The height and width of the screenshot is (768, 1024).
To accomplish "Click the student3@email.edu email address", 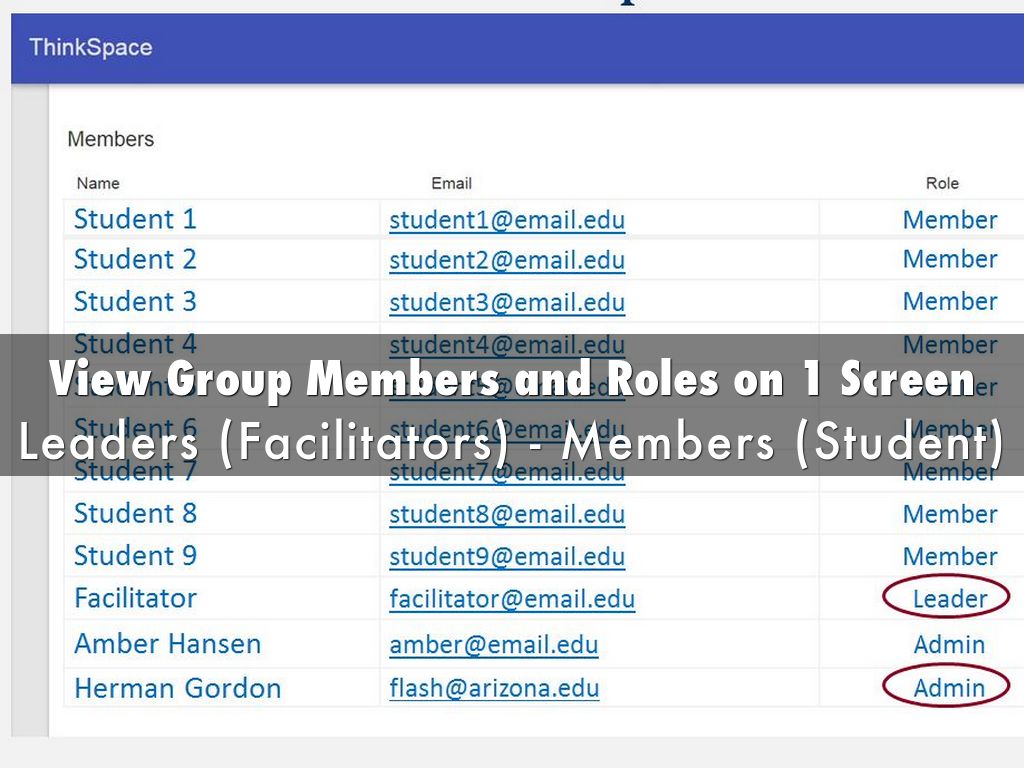I will 507,302.
